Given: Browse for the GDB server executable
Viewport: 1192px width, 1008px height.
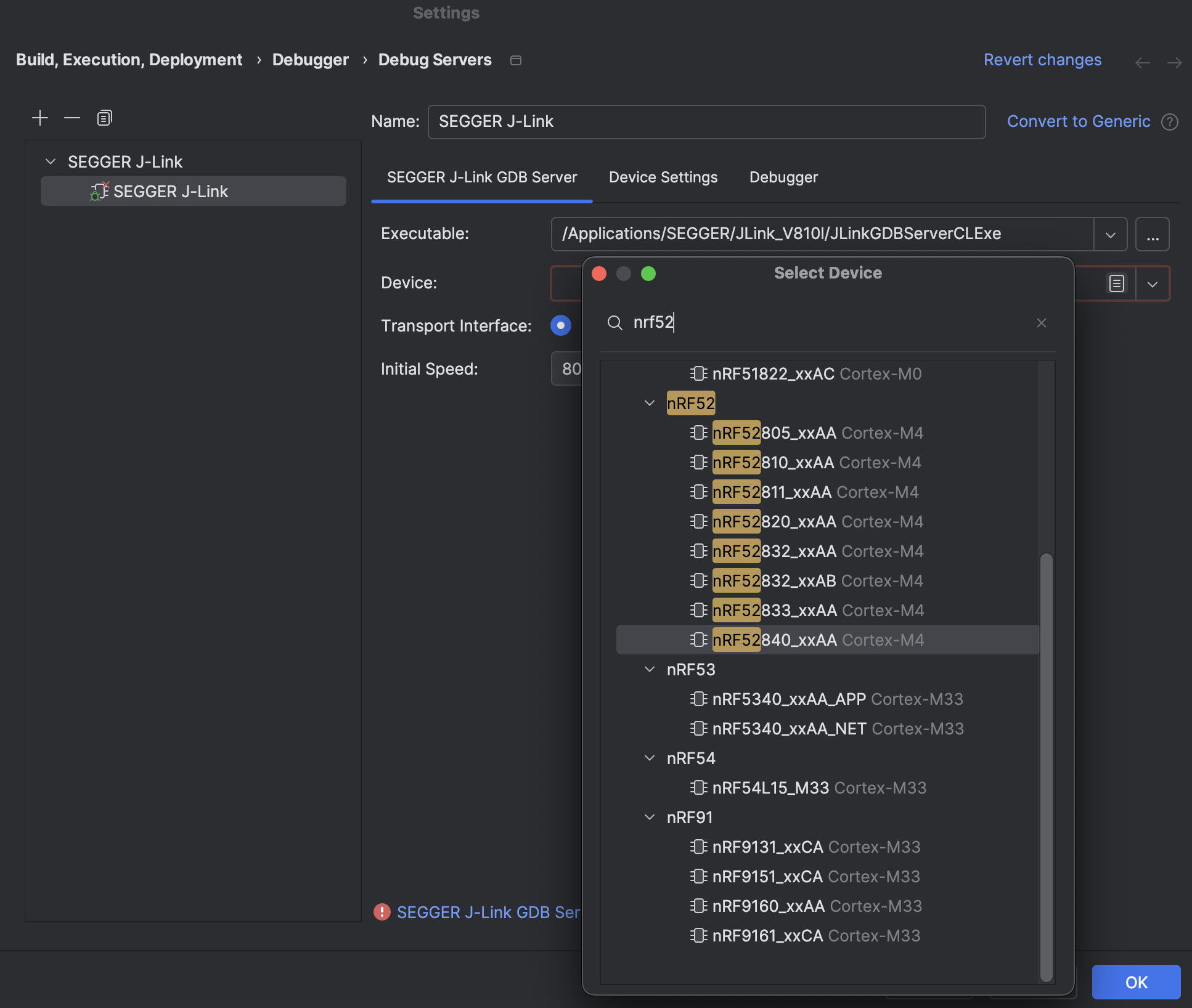Looking at the screenshot, I should 1153,234.
